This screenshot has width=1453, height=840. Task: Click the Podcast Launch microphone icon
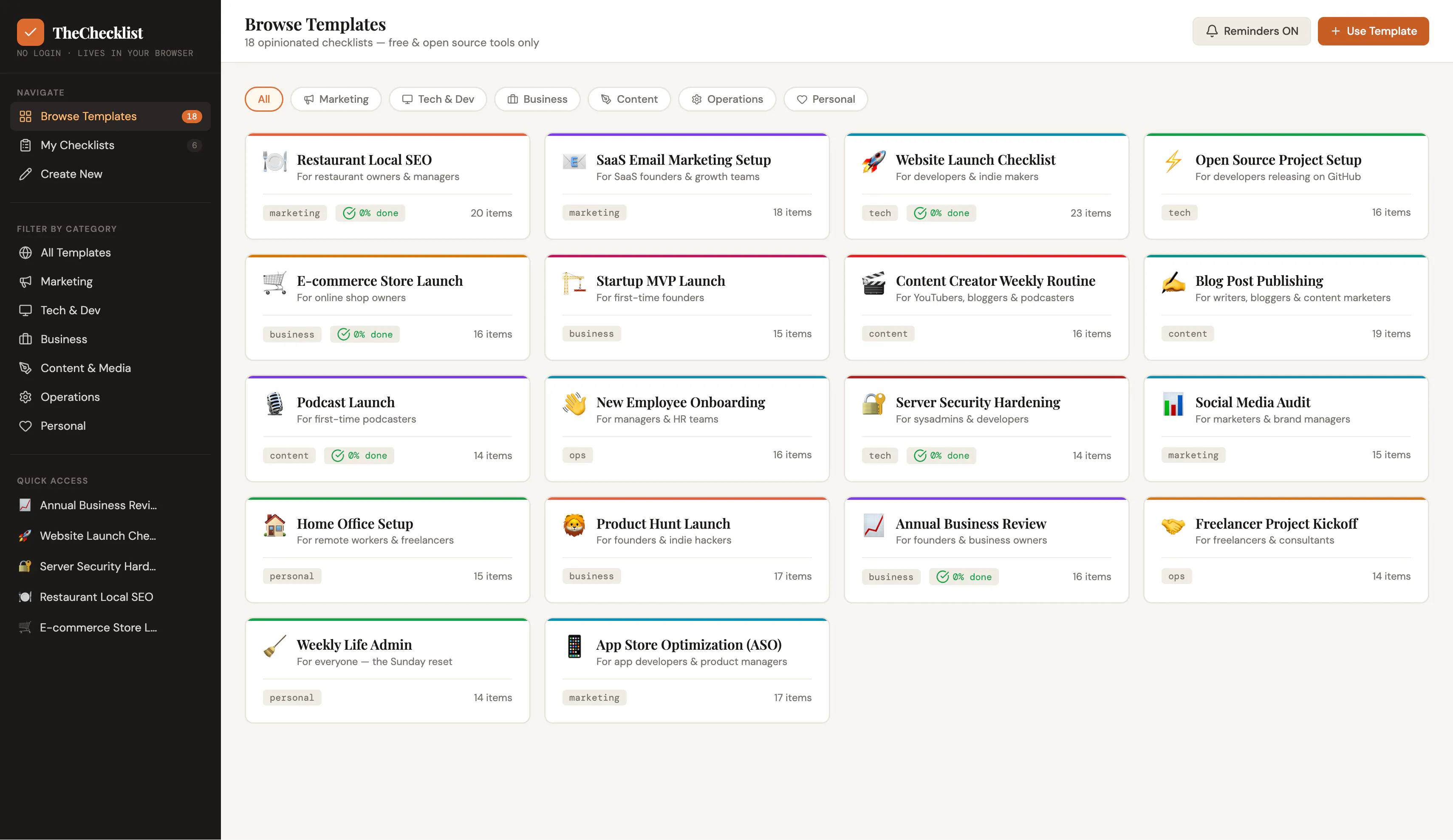tap(275, 403)
